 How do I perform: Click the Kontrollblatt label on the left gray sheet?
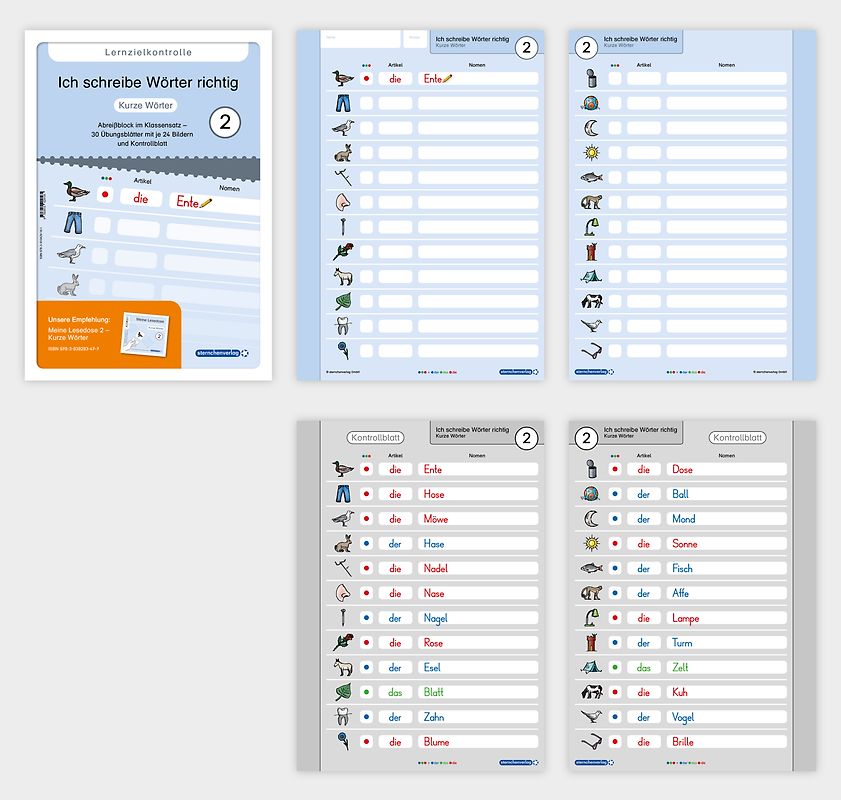(x=375, y=438)
